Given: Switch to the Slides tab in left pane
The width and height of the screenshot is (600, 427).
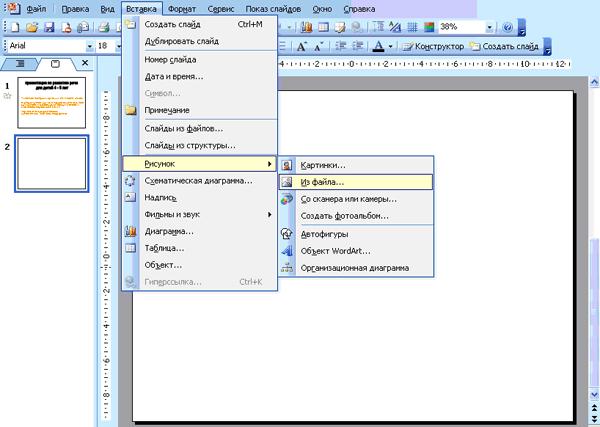Looking at the screenshot, I should (55, 64).
